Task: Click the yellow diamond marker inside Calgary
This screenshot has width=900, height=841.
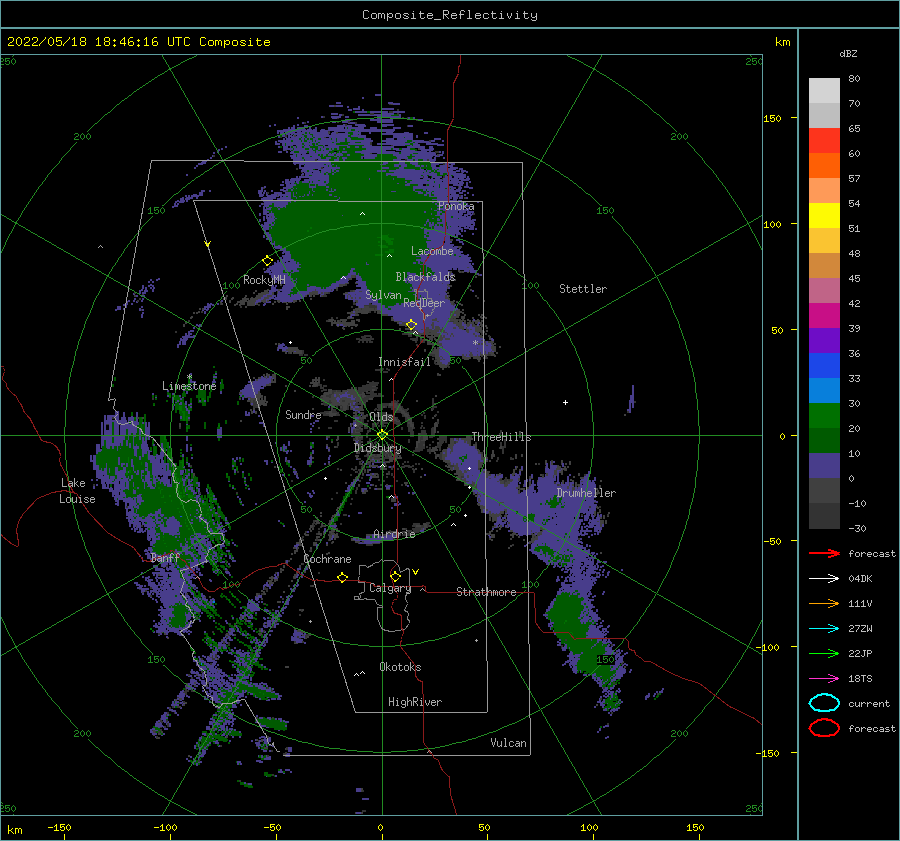Action: pyautogui.click(x=395, y=576)
